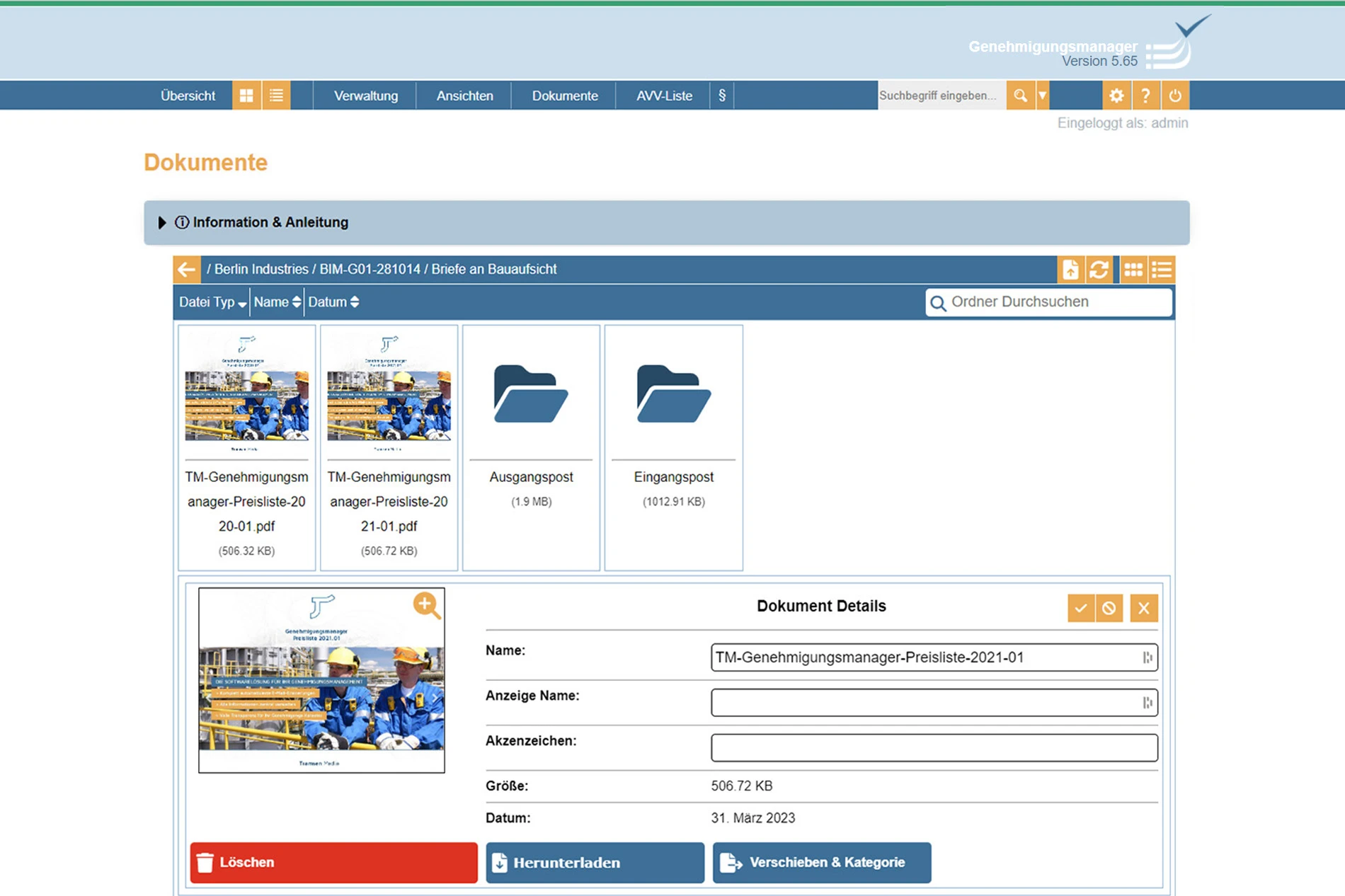This screenshot has width=1345, height=896.
Task: Log out using the power icon
Action: [1175, 96]
